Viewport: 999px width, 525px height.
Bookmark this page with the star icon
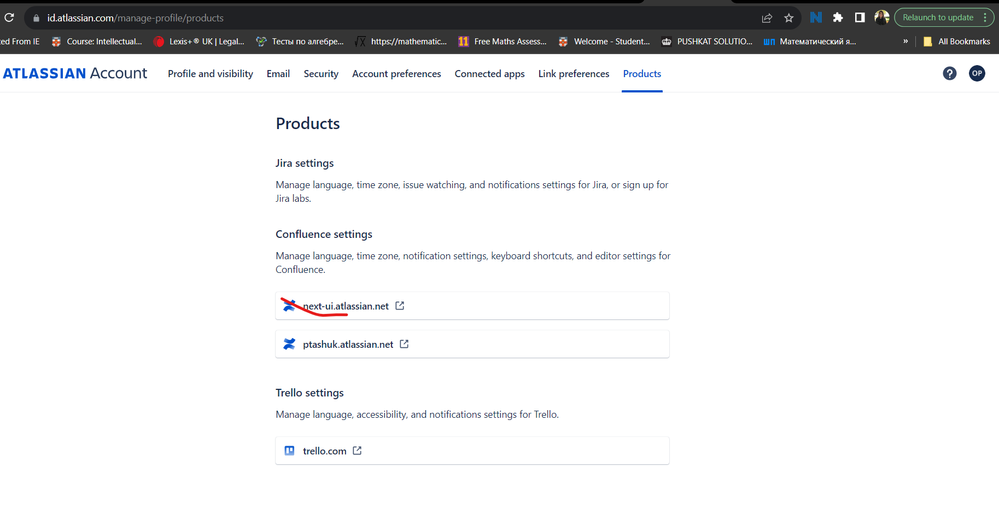click(x=789, y=18)
